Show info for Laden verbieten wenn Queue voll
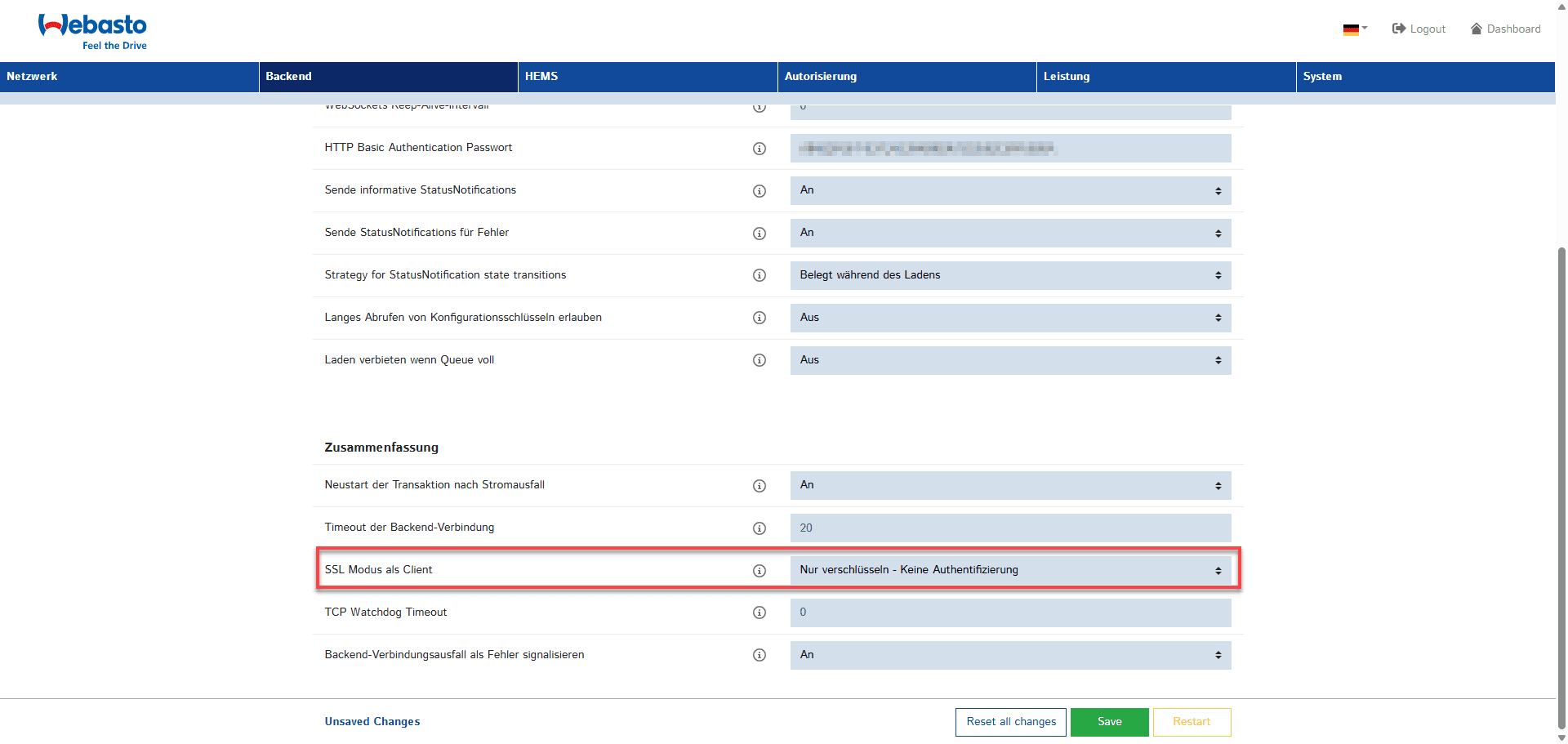 [x=759, y=361]
